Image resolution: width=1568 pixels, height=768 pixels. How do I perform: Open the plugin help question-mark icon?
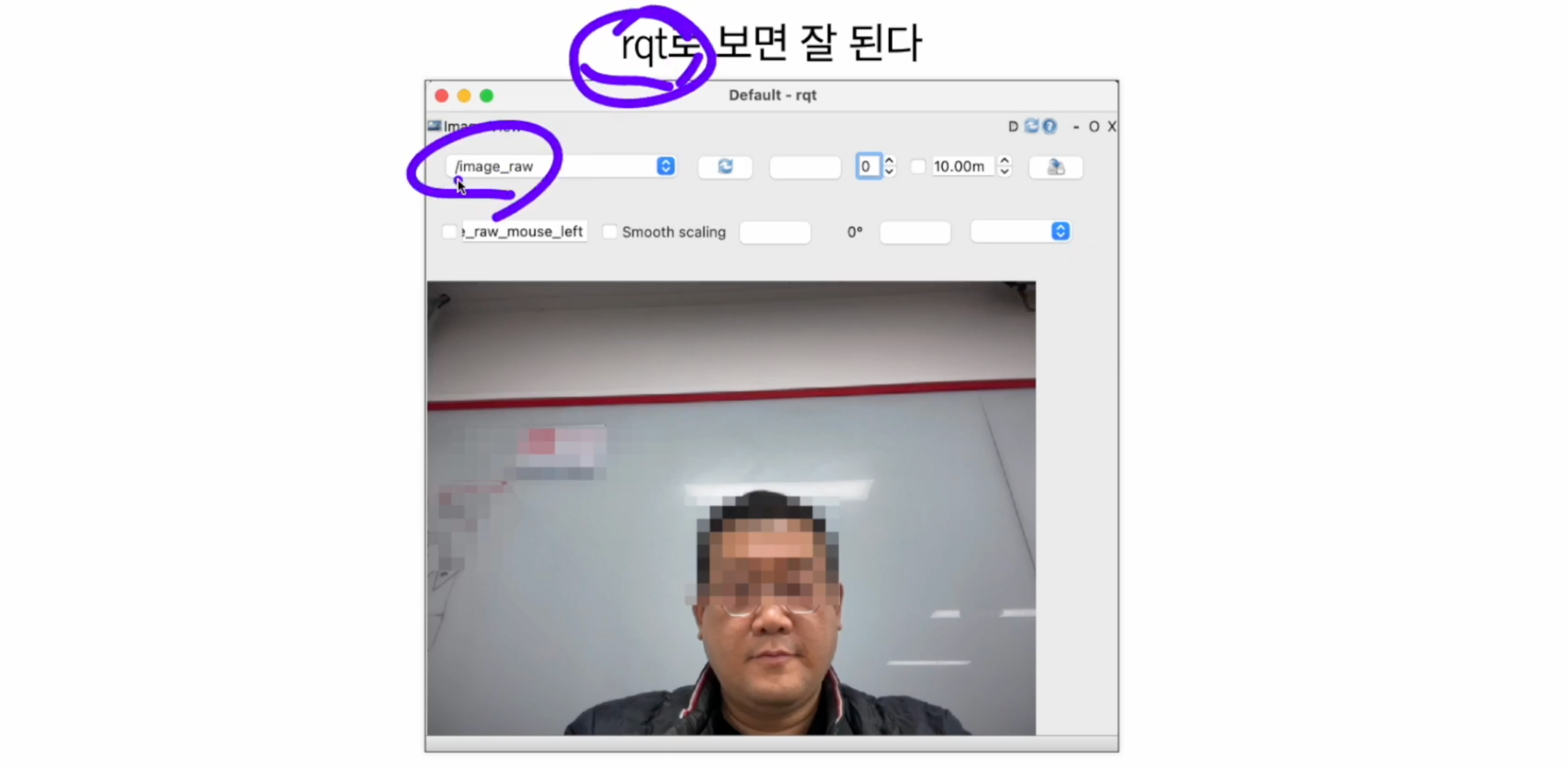tap(1050, 126)
